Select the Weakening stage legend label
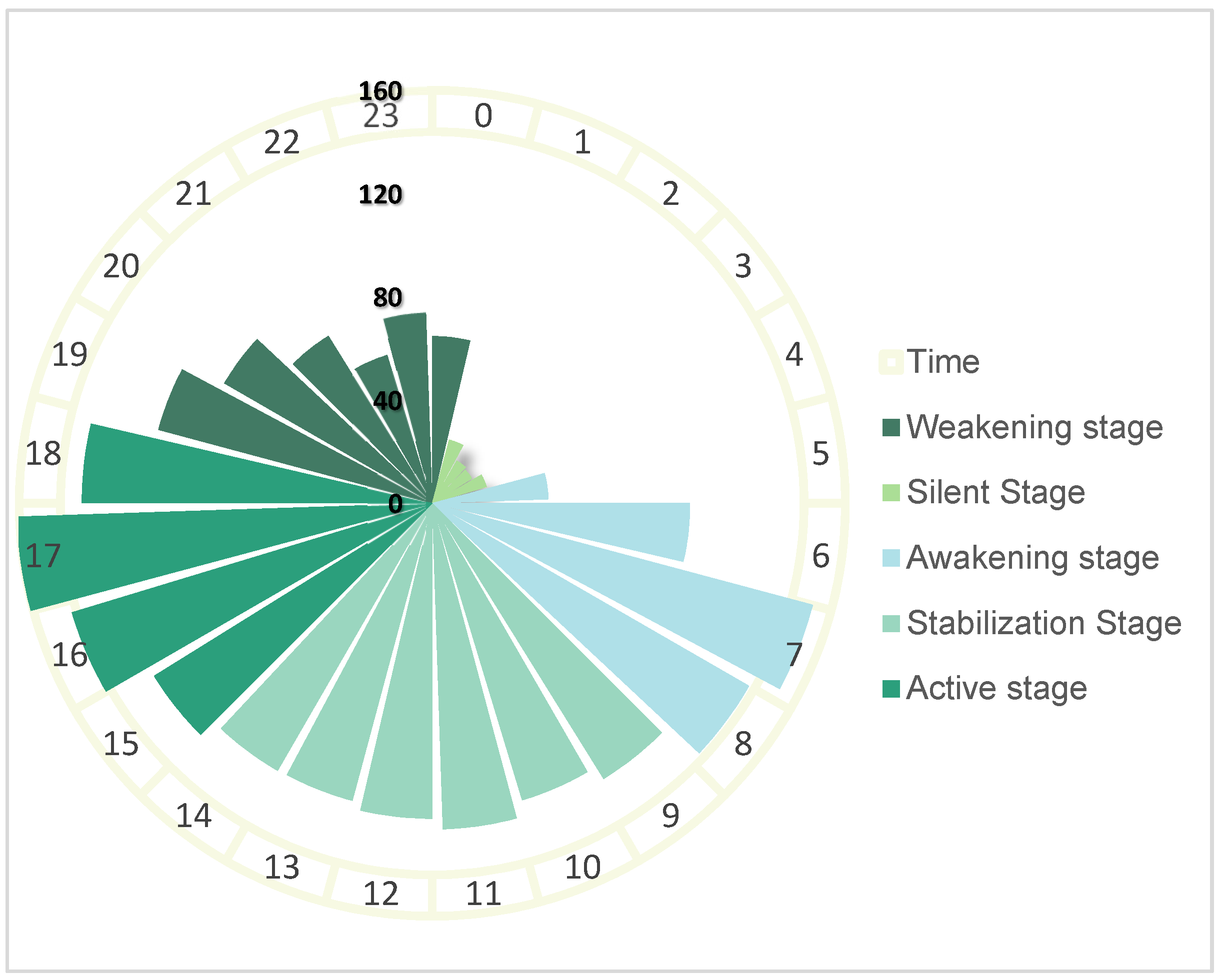The width and height of the screenshot is (1220, 980). 1034,427
